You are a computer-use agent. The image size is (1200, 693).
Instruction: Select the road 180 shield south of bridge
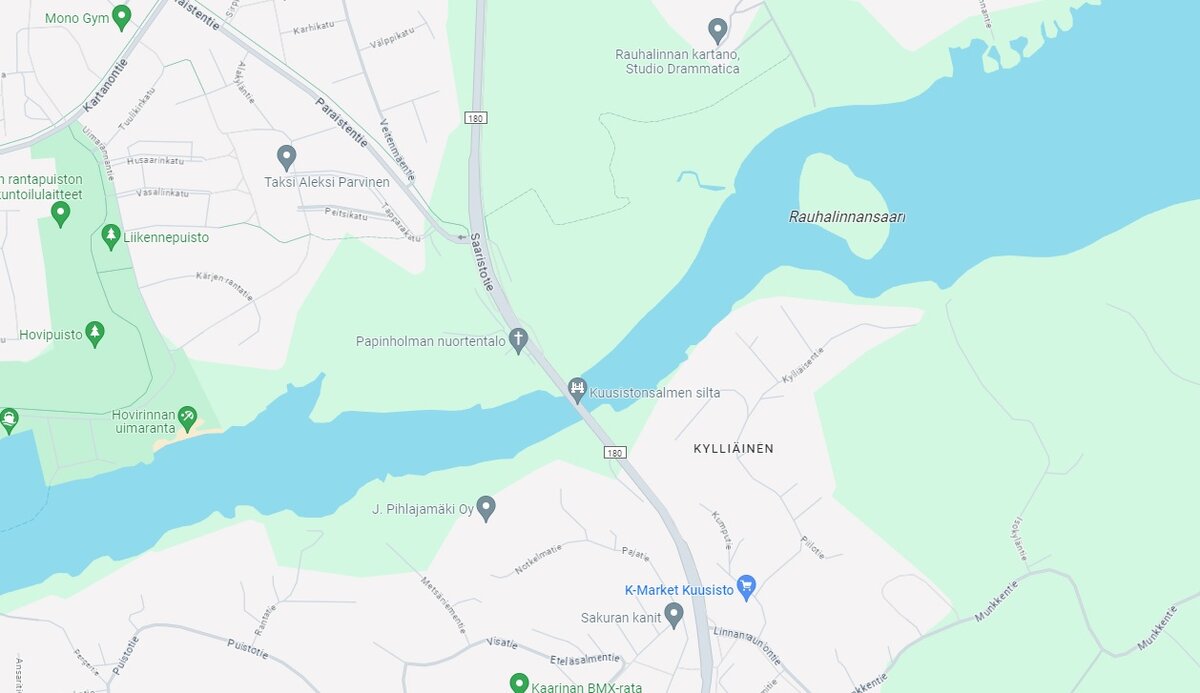click(x=615, y=453)
